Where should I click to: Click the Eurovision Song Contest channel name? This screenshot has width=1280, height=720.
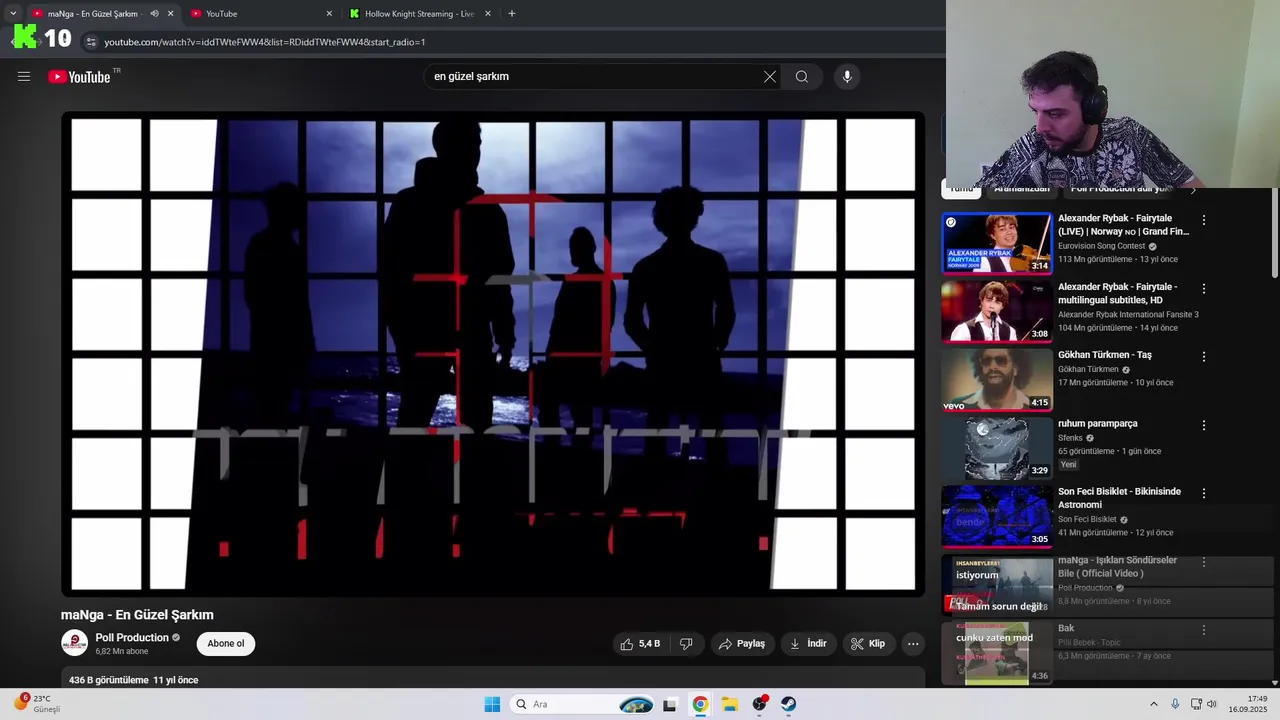click(1102, 246)
